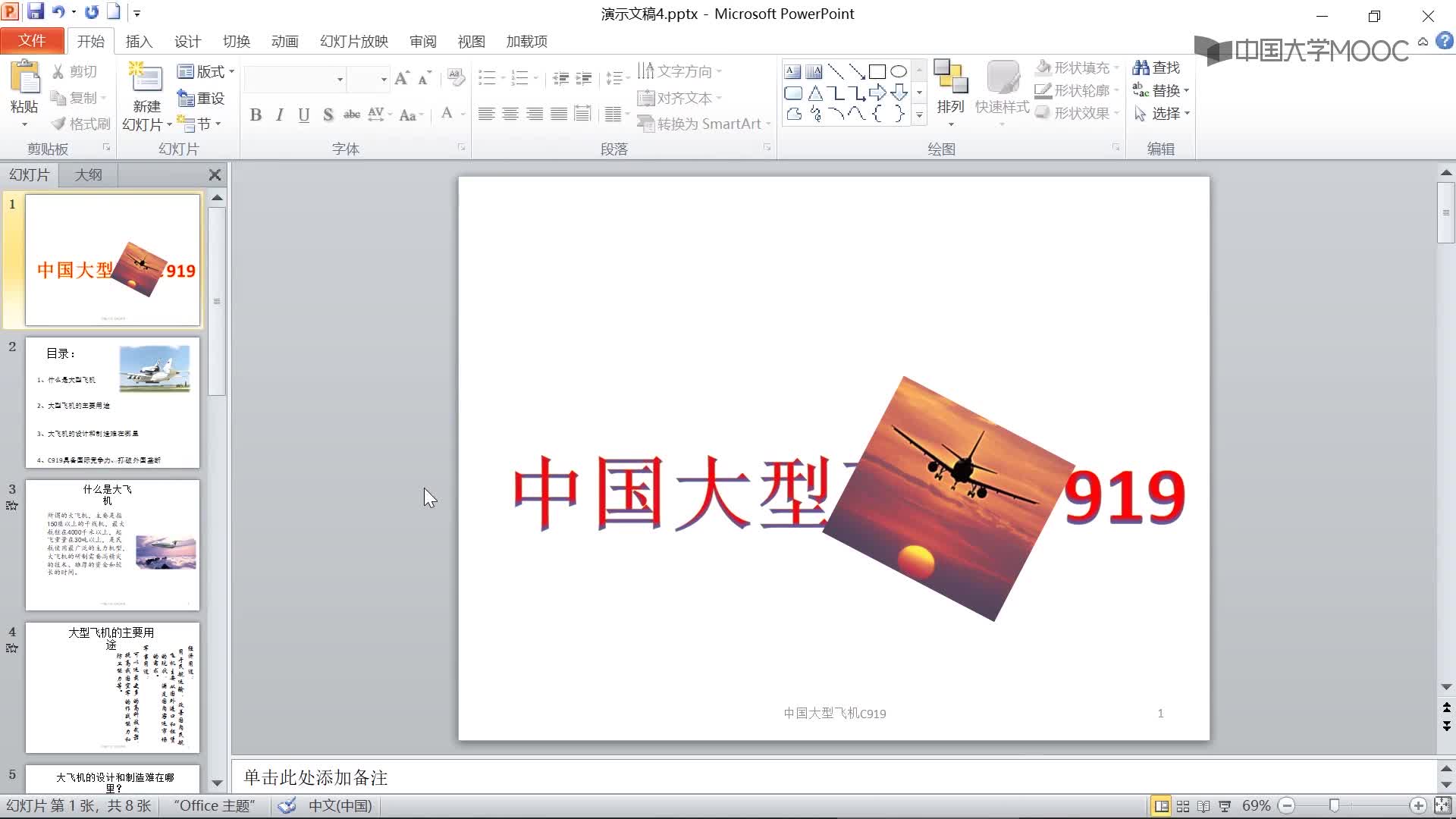
Task: Toggle Center alignment button
Action: 510,115
